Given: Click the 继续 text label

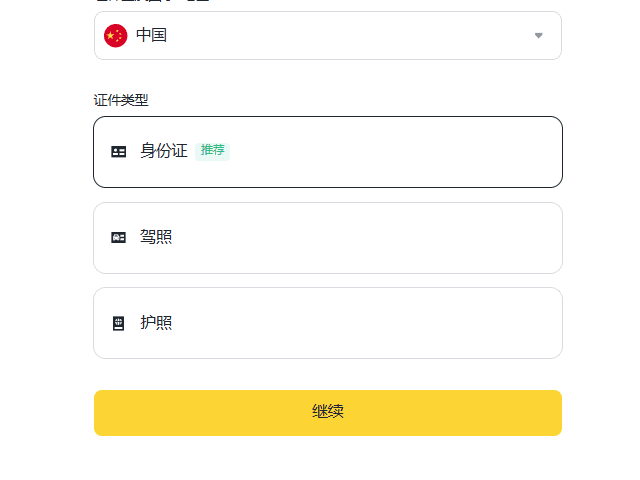Looking at the screenshot, I should (328, 412).
